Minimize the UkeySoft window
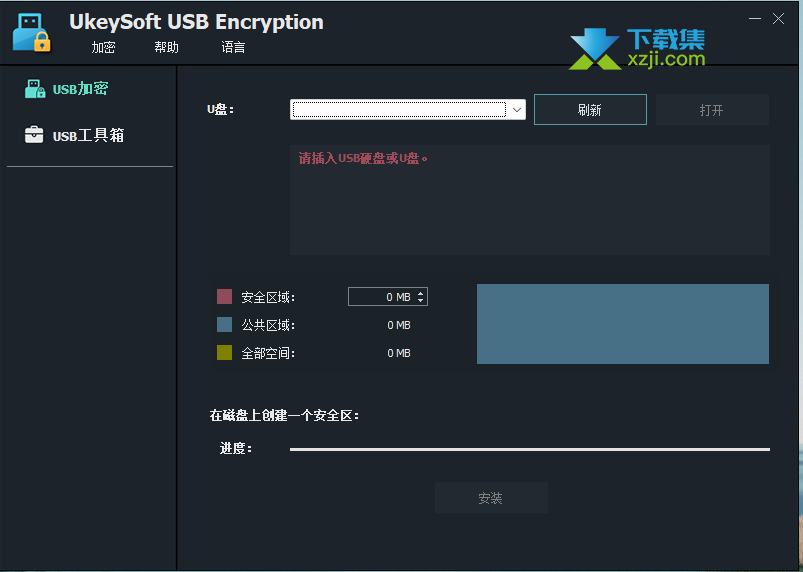Image resolution: width=803 pixels, height=572 pixels. tap(755, 19)
